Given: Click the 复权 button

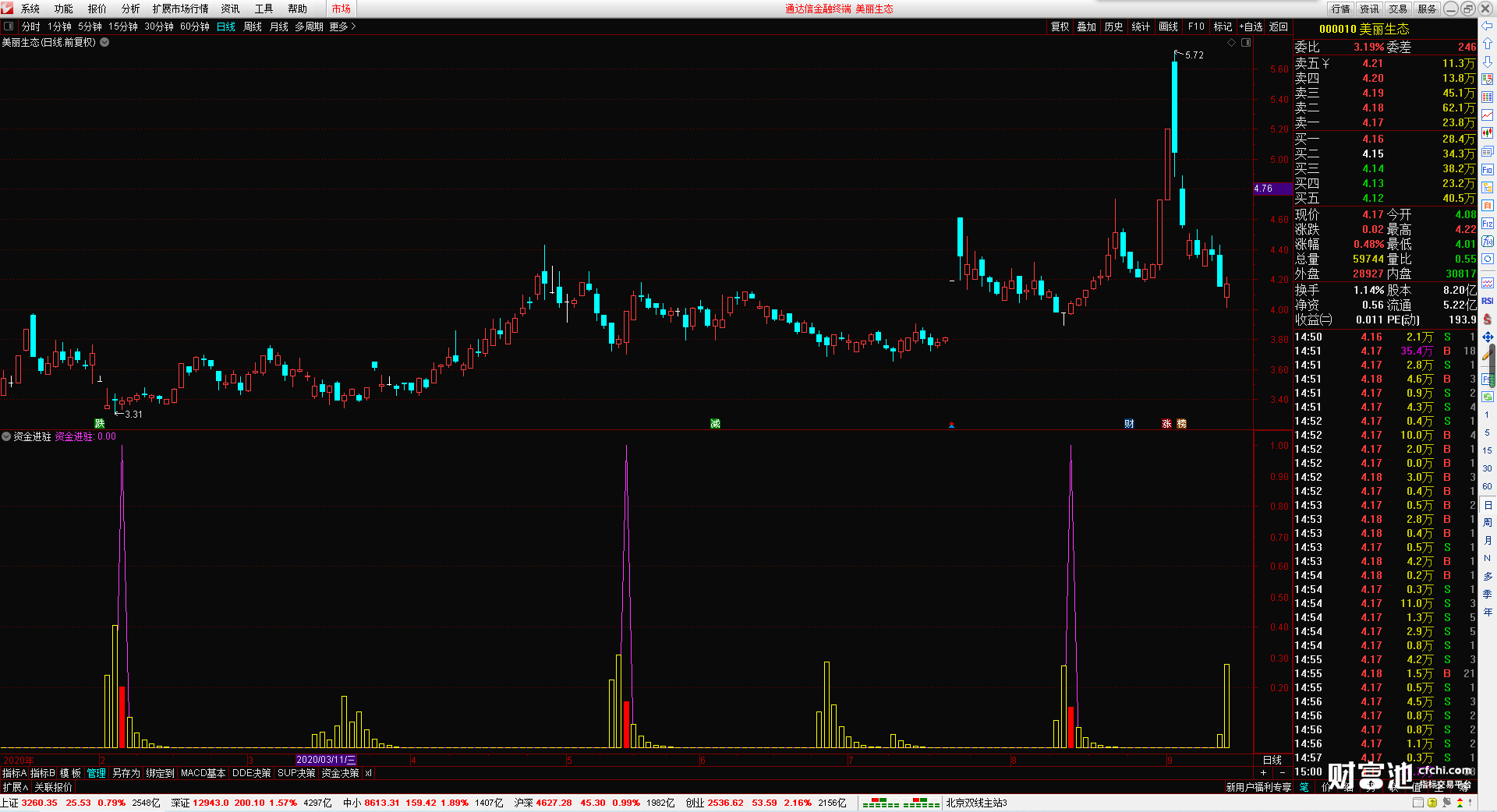Looking at the screenshot, I should point(1060,26).
